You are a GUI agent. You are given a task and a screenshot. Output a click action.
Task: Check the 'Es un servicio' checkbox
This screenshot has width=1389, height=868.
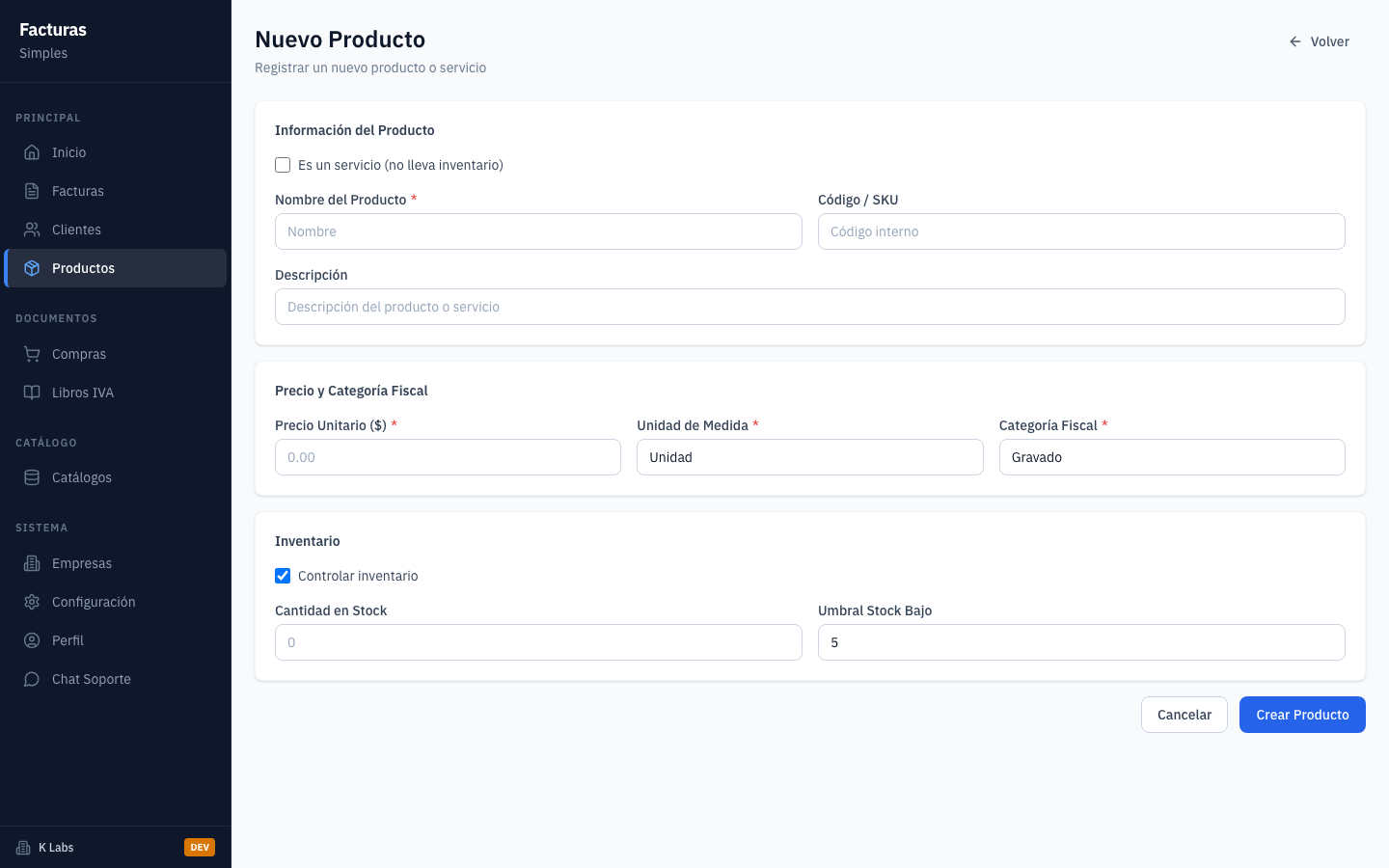coord(283,165)
